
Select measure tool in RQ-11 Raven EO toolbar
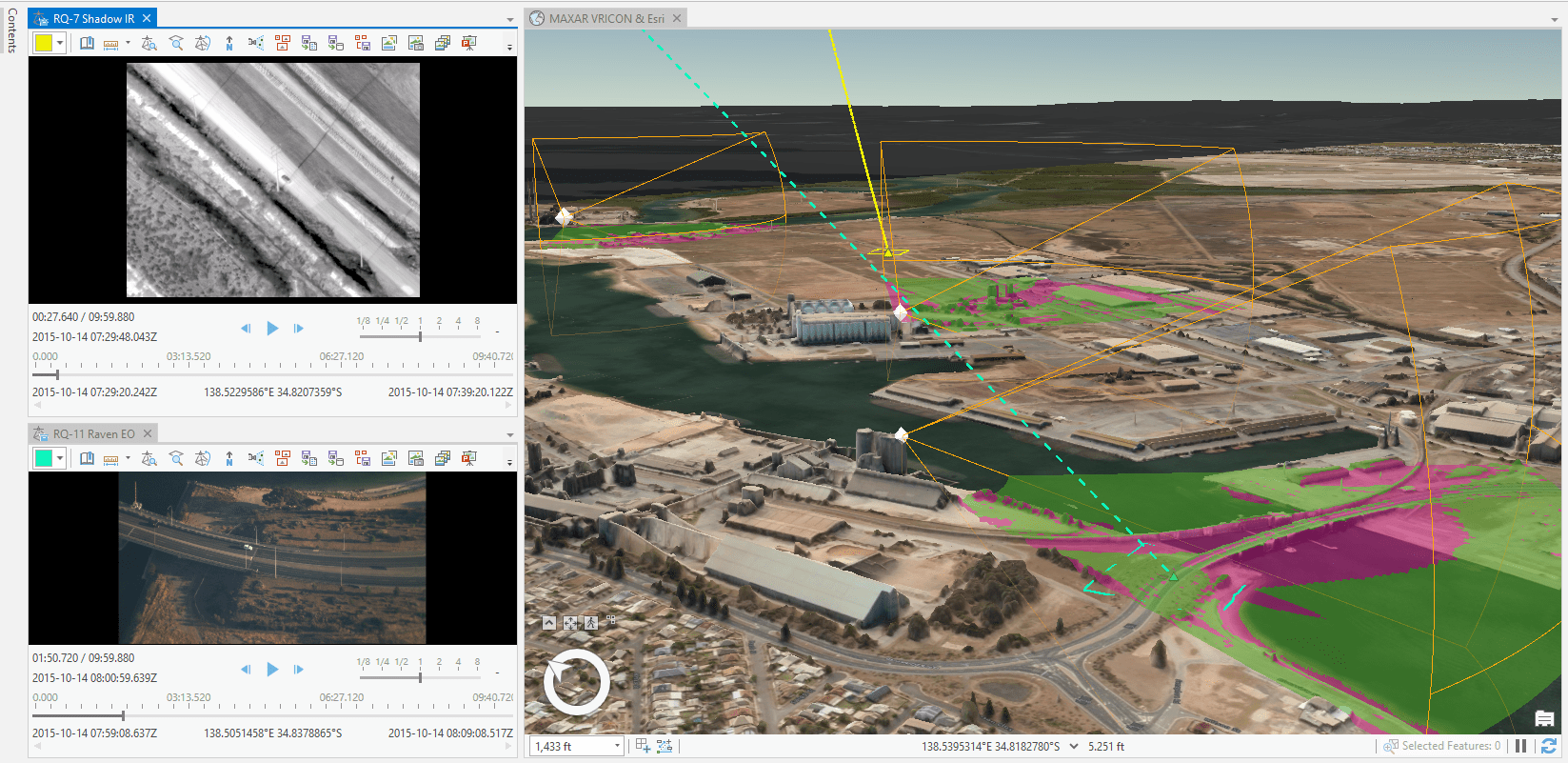pyautogui.click(x=110, y=458)
